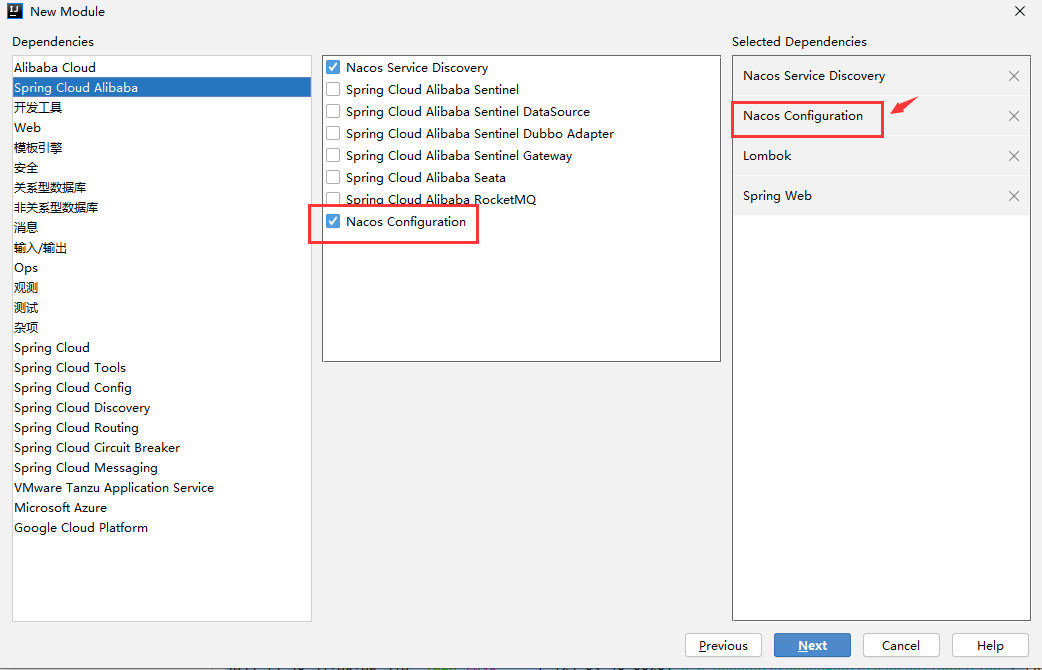Uncheck Nacos Service Discovery checkbox
This screenshot has height=670, width=1042.
click(333, 67)
